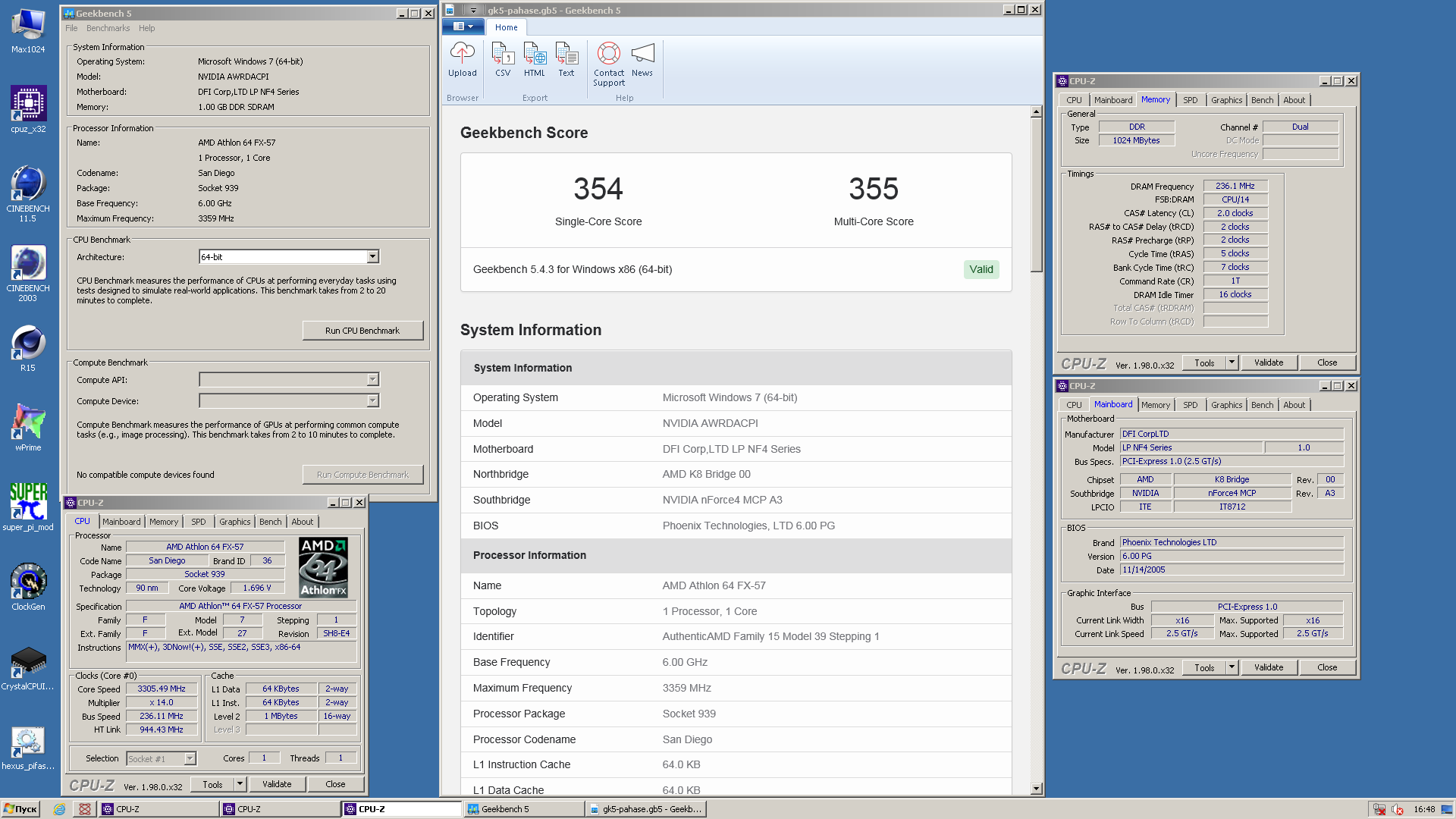Export the result as Text

(566, 59)
